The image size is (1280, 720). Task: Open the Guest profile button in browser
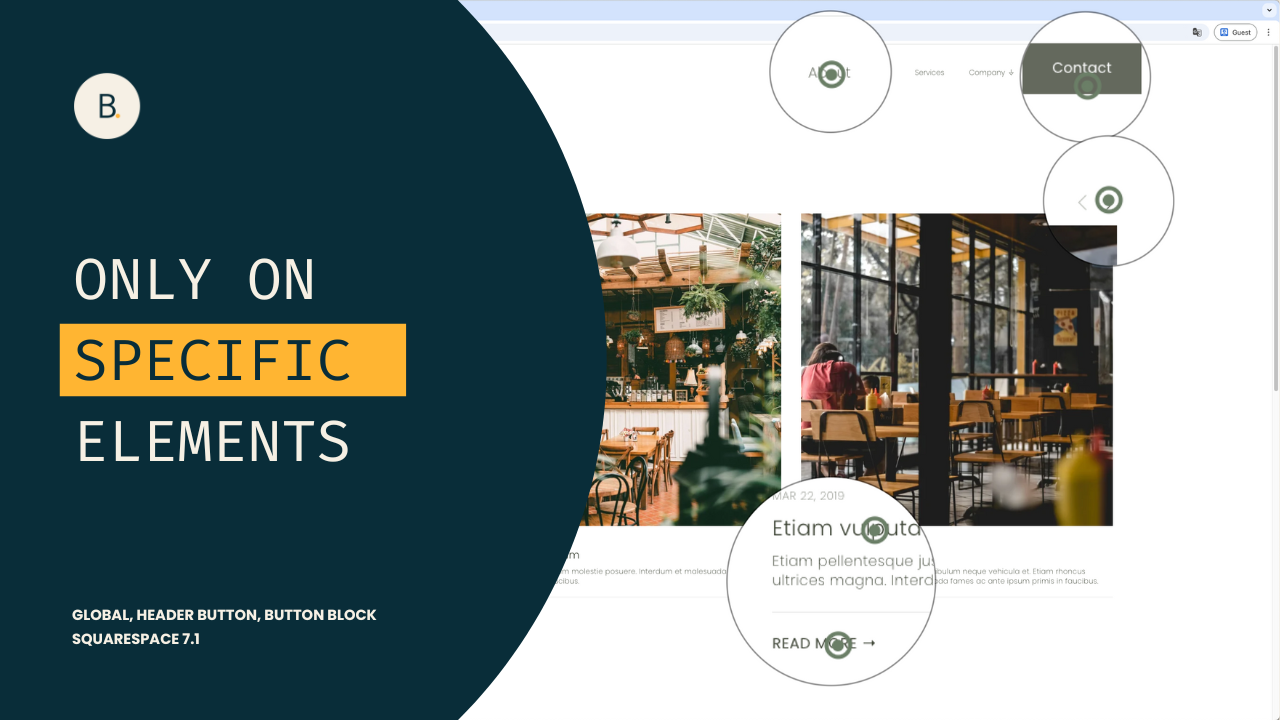tap(1235, 32)
